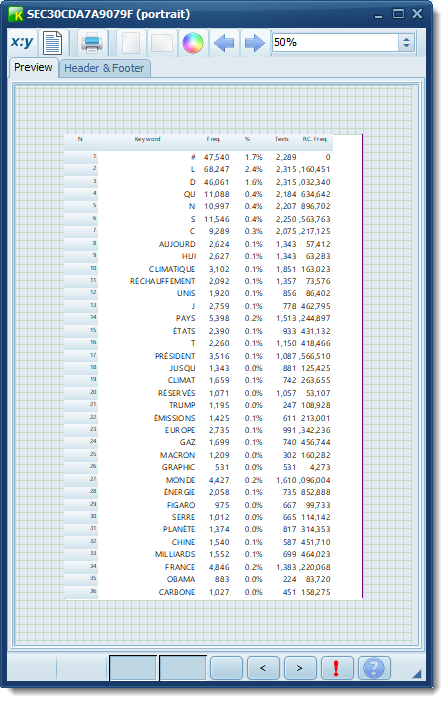Click the 50% zoom input field
Screen dimensions: 448x703
(x=335, y=43)
